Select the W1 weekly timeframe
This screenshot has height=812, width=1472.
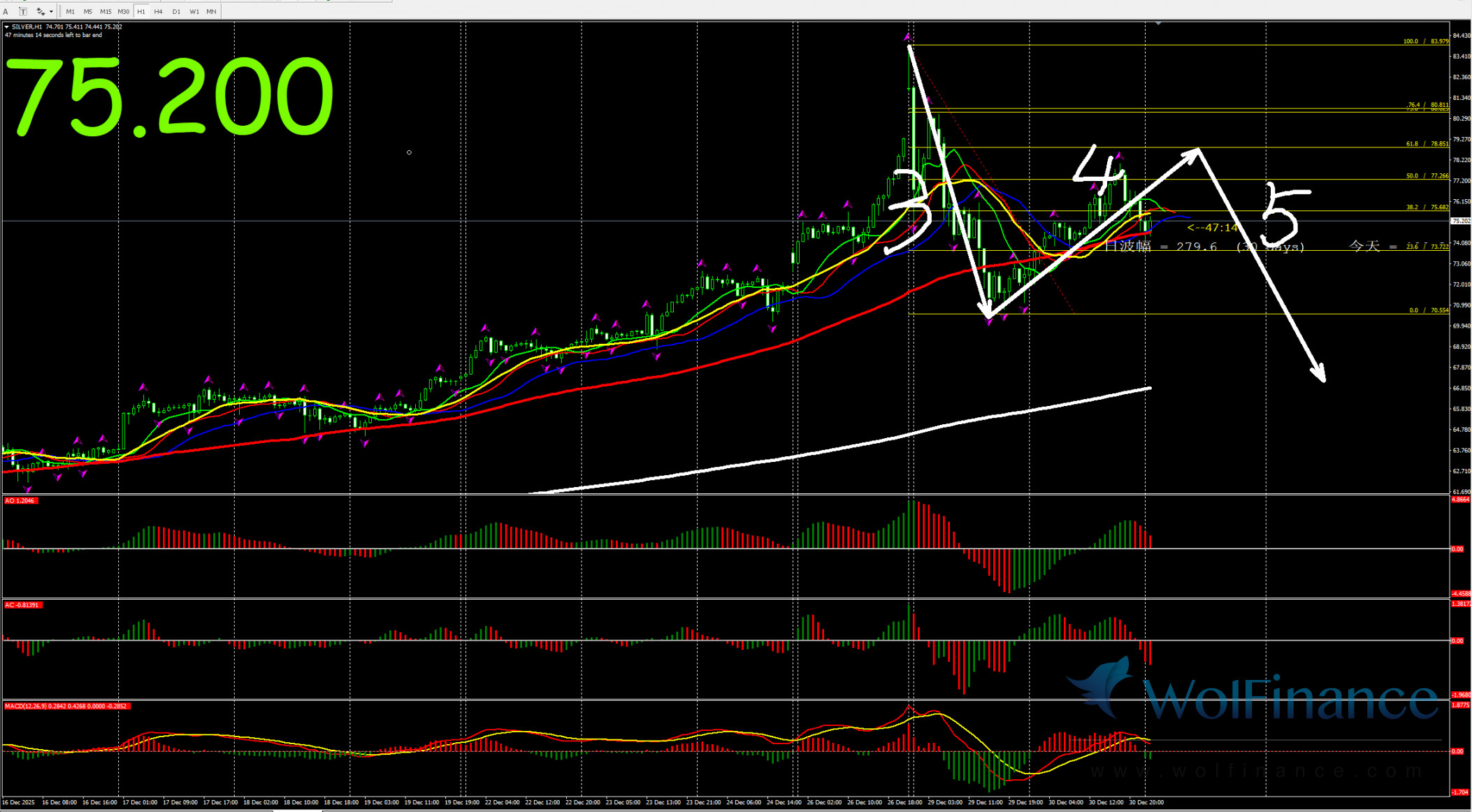point(194,11)
